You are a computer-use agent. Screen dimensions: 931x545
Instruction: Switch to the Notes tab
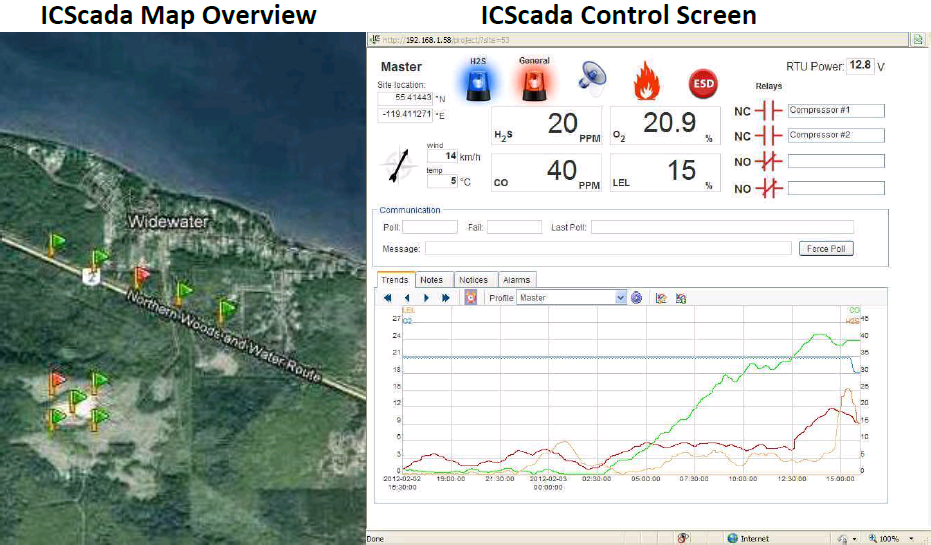point(432,280)
